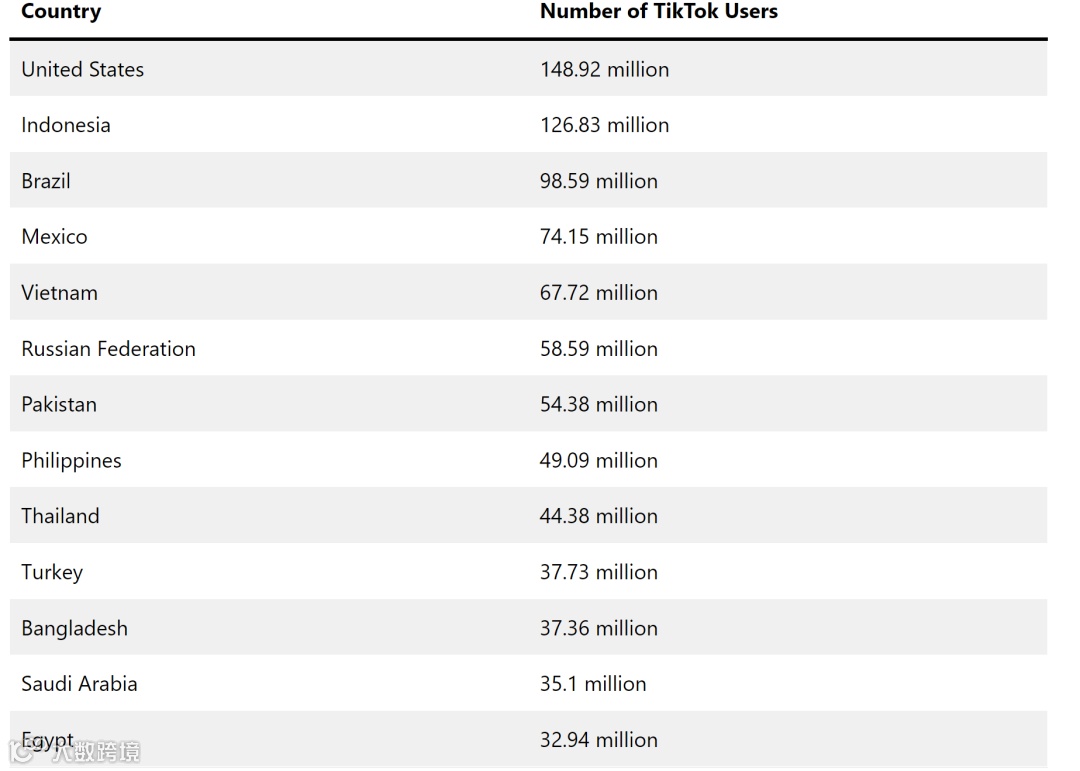Click Thailand in the table
Screen dimensions: 1080x771
60,517
